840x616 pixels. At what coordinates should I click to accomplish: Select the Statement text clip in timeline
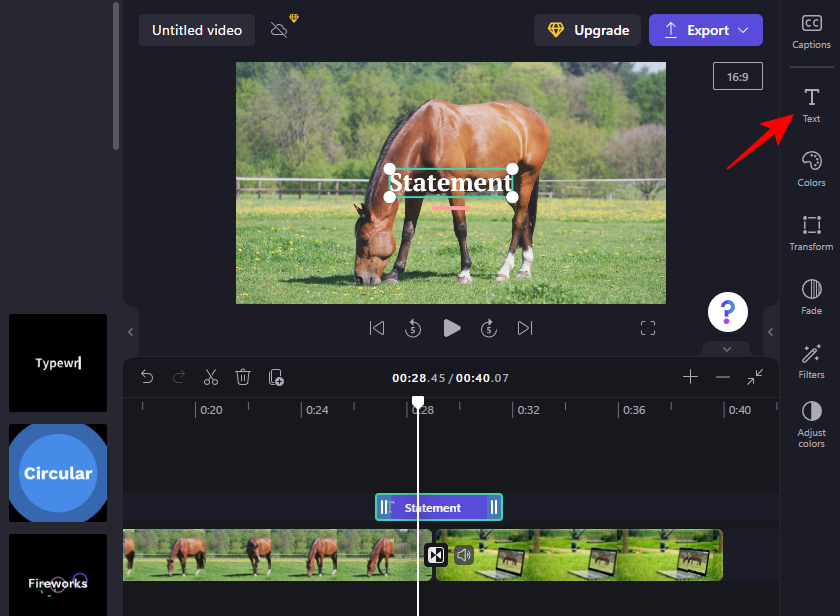[438, 507]
